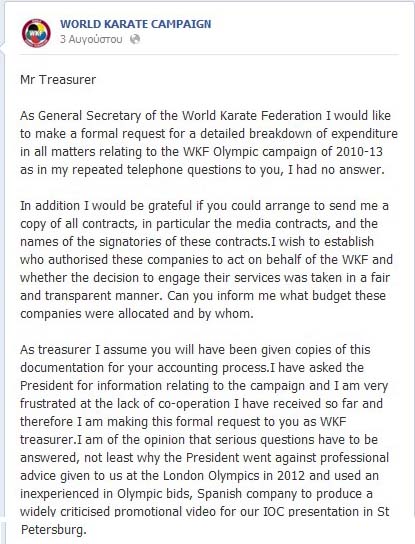Open the post via the 3 Αυγούστου timestamp
The width and height of the screenshot is (415, 544).
91,40
